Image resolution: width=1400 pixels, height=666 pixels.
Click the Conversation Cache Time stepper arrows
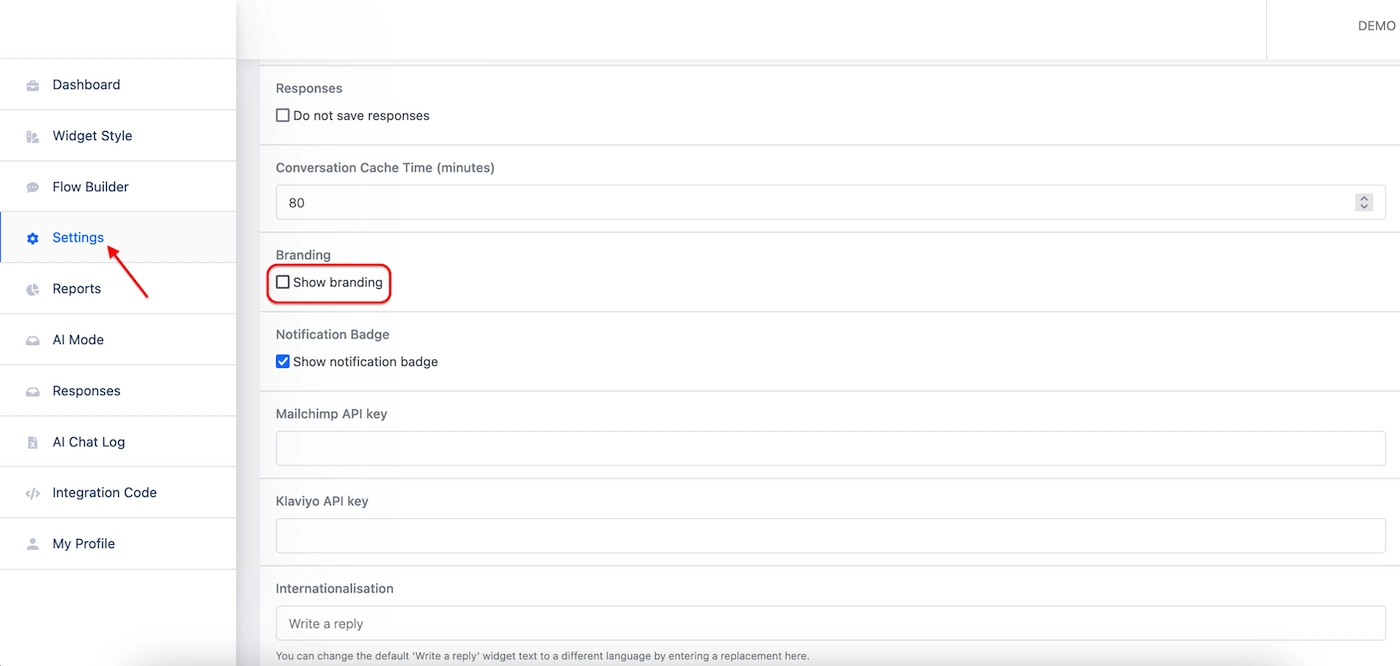(x=1364, y=202)
